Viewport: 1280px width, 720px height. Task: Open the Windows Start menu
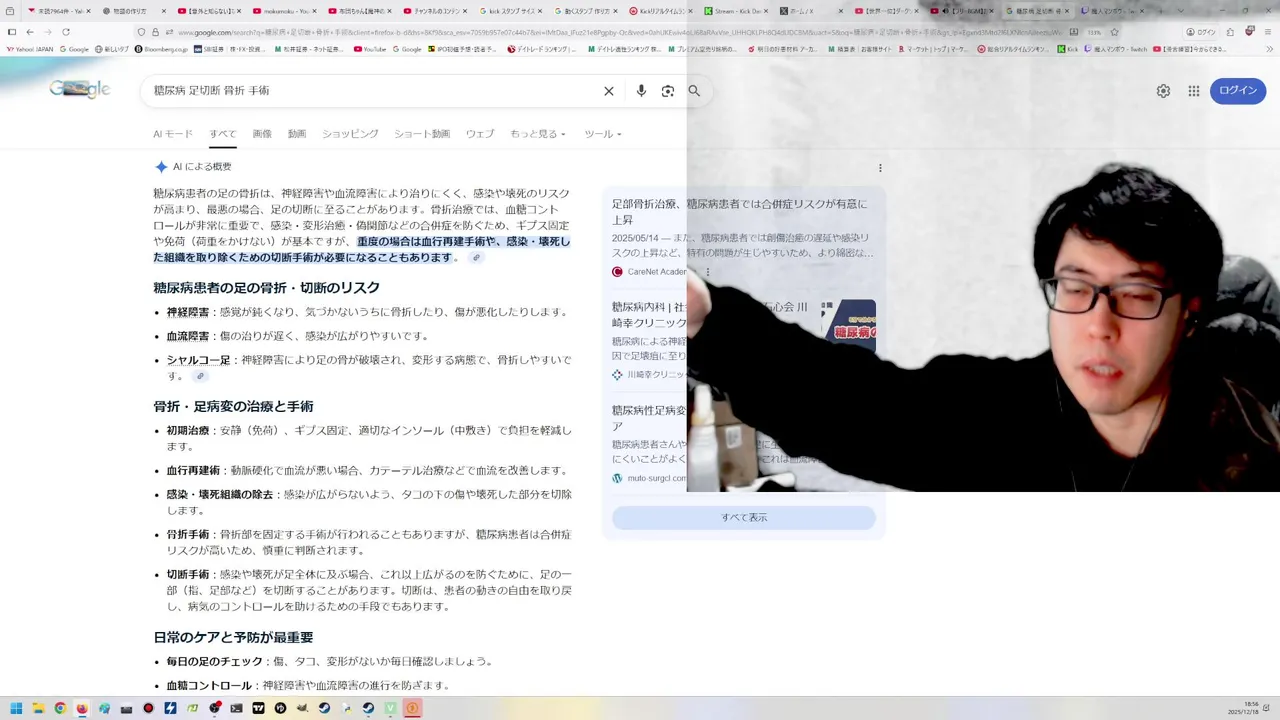click(16, 708)
